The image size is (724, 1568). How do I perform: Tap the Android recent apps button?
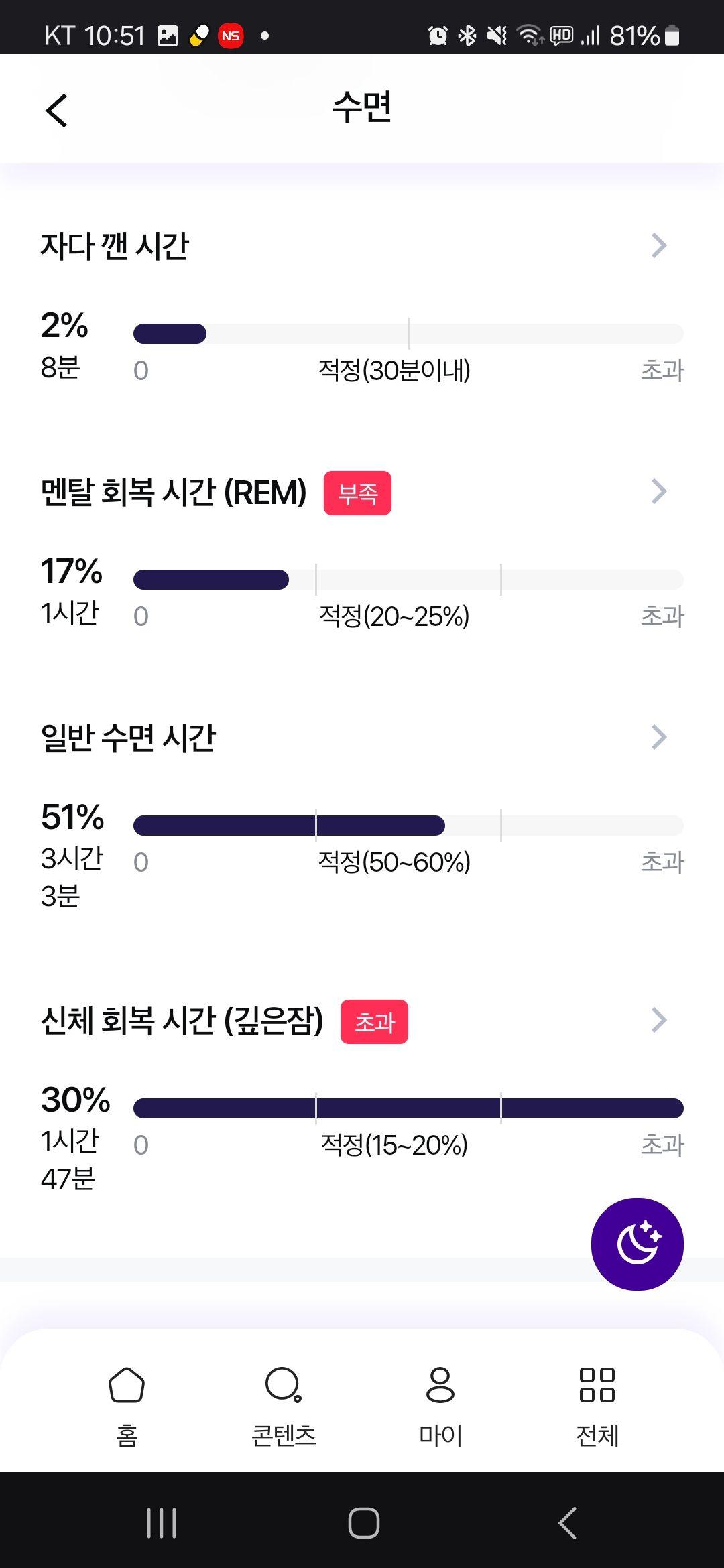(x=162, y=1522)
